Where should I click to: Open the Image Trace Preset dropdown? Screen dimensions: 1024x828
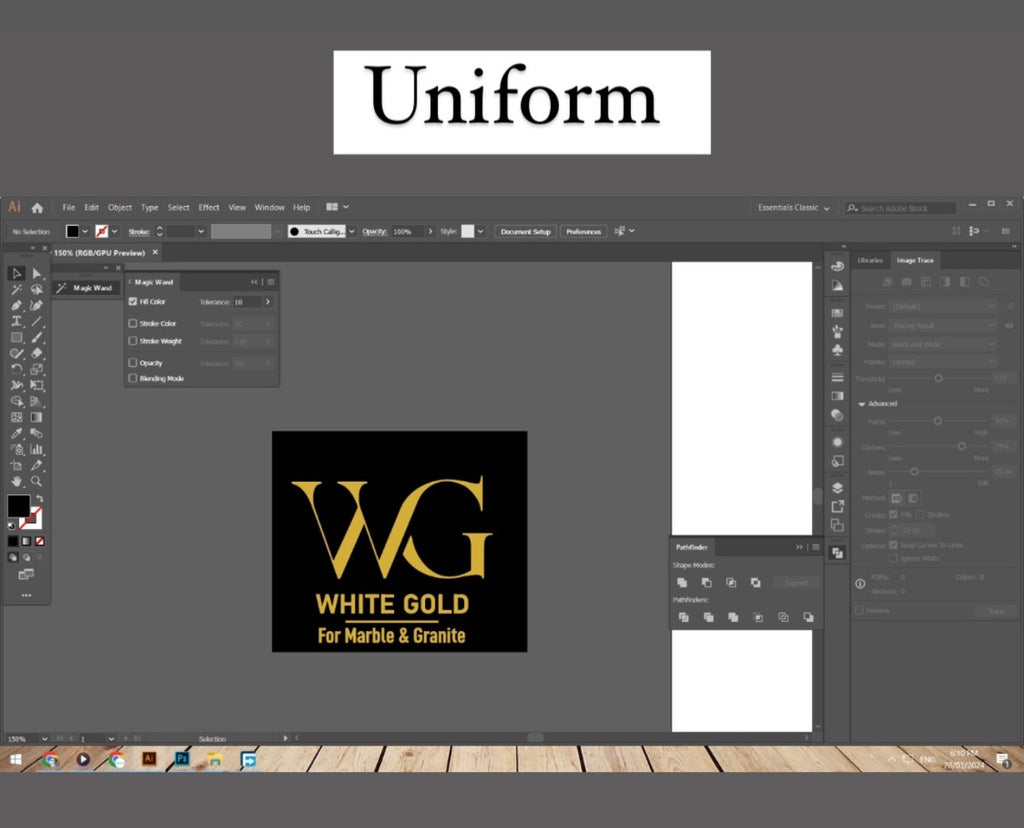click(944, 306)
